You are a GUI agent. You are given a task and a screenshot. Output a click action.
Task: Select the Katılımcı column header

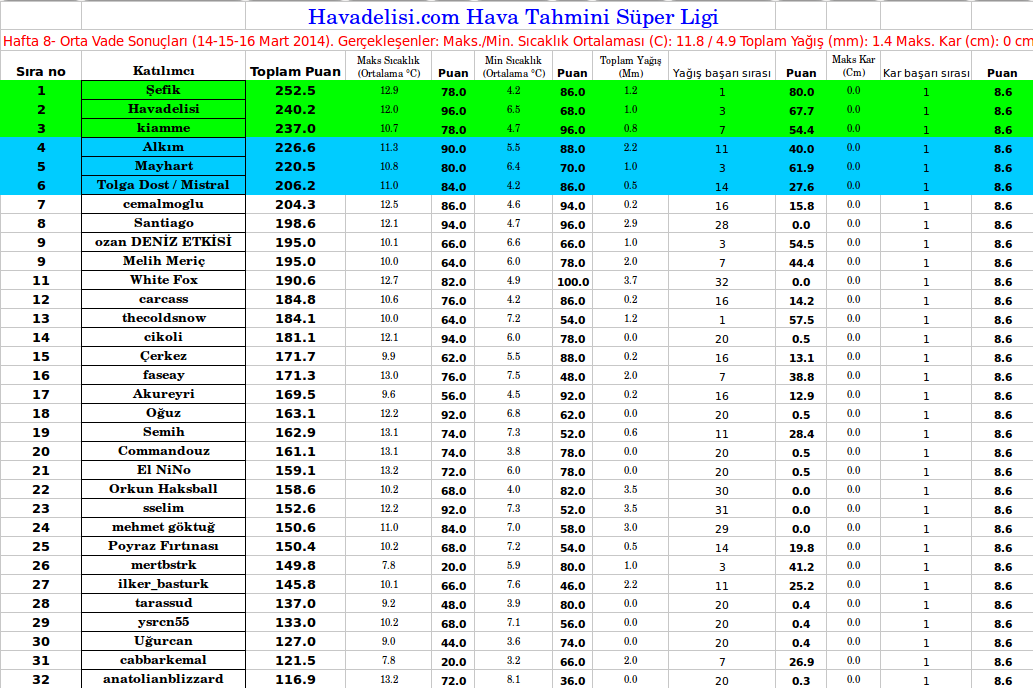pos(163,72)
